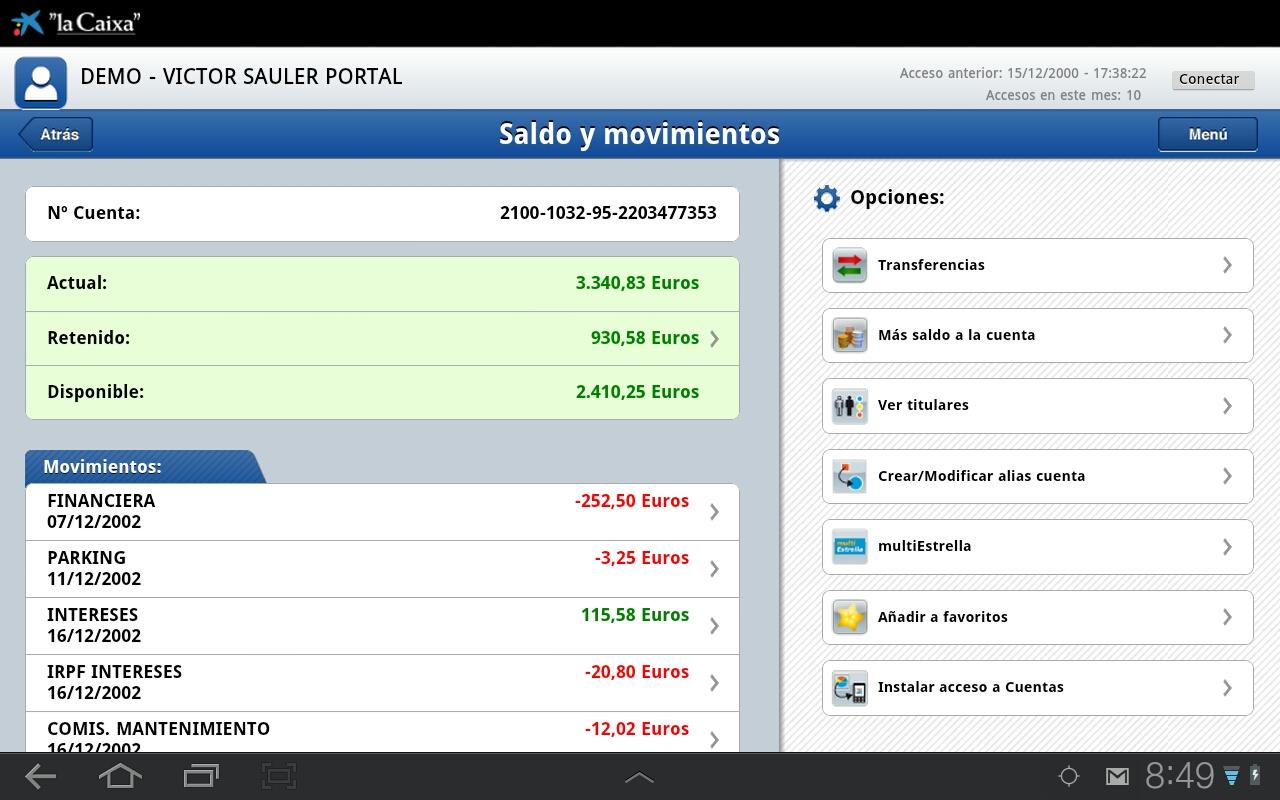Open the recent apps icon in the navigation bar
The width and height of the screenshot is (1280, 800).
[201, 776]
